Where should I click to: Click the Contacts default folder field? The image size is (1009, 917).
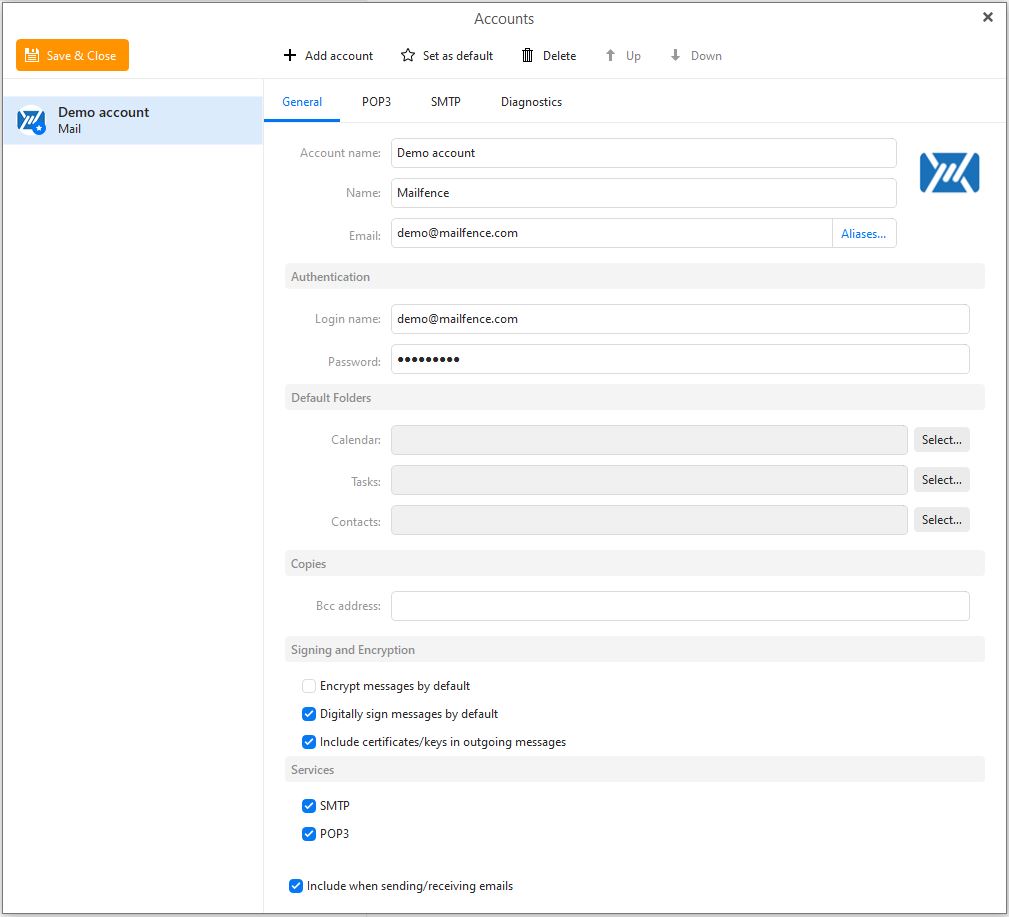point(649,520)
